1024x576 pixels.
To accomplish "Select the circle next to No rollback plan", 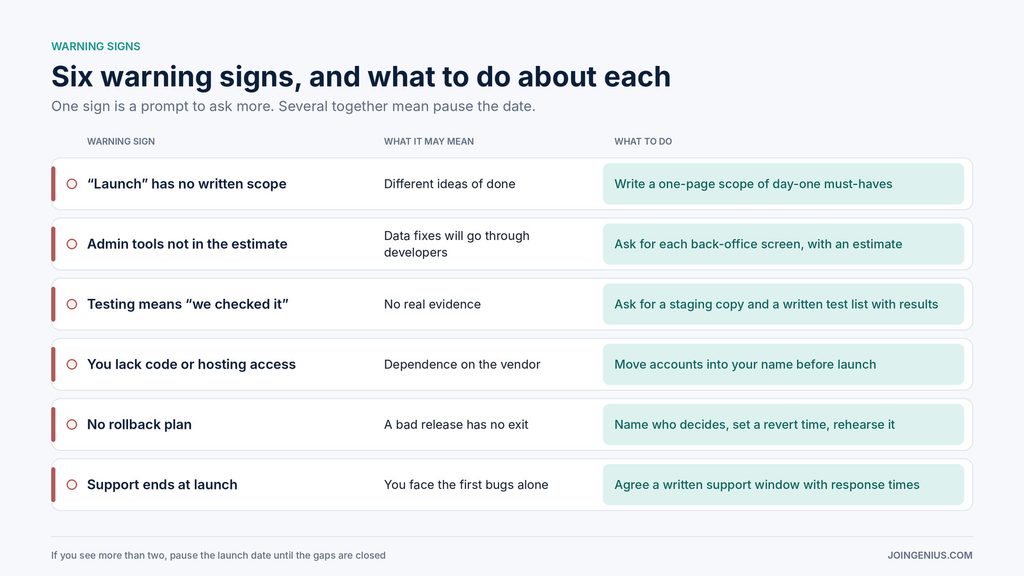I will (x=72, y=424).
